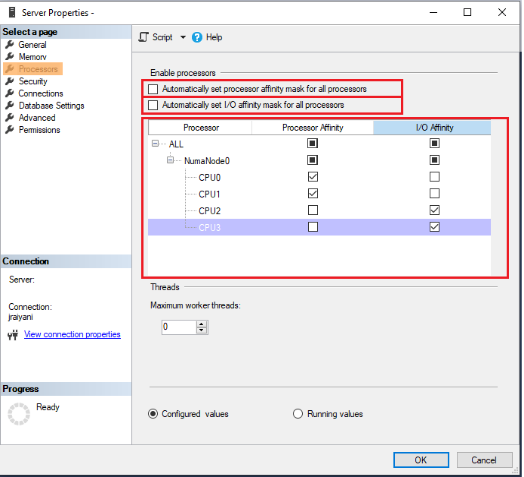Uncheck Processor Affinity for CPU0

(313, 177)
